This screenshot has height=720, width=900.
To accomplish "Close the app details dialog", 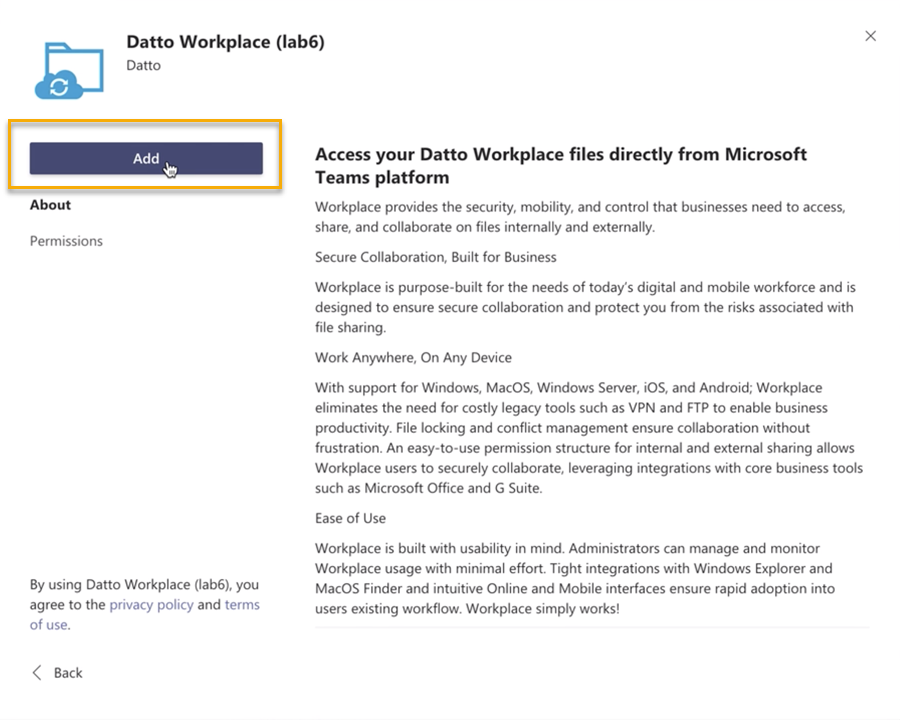I will [870, 36].
